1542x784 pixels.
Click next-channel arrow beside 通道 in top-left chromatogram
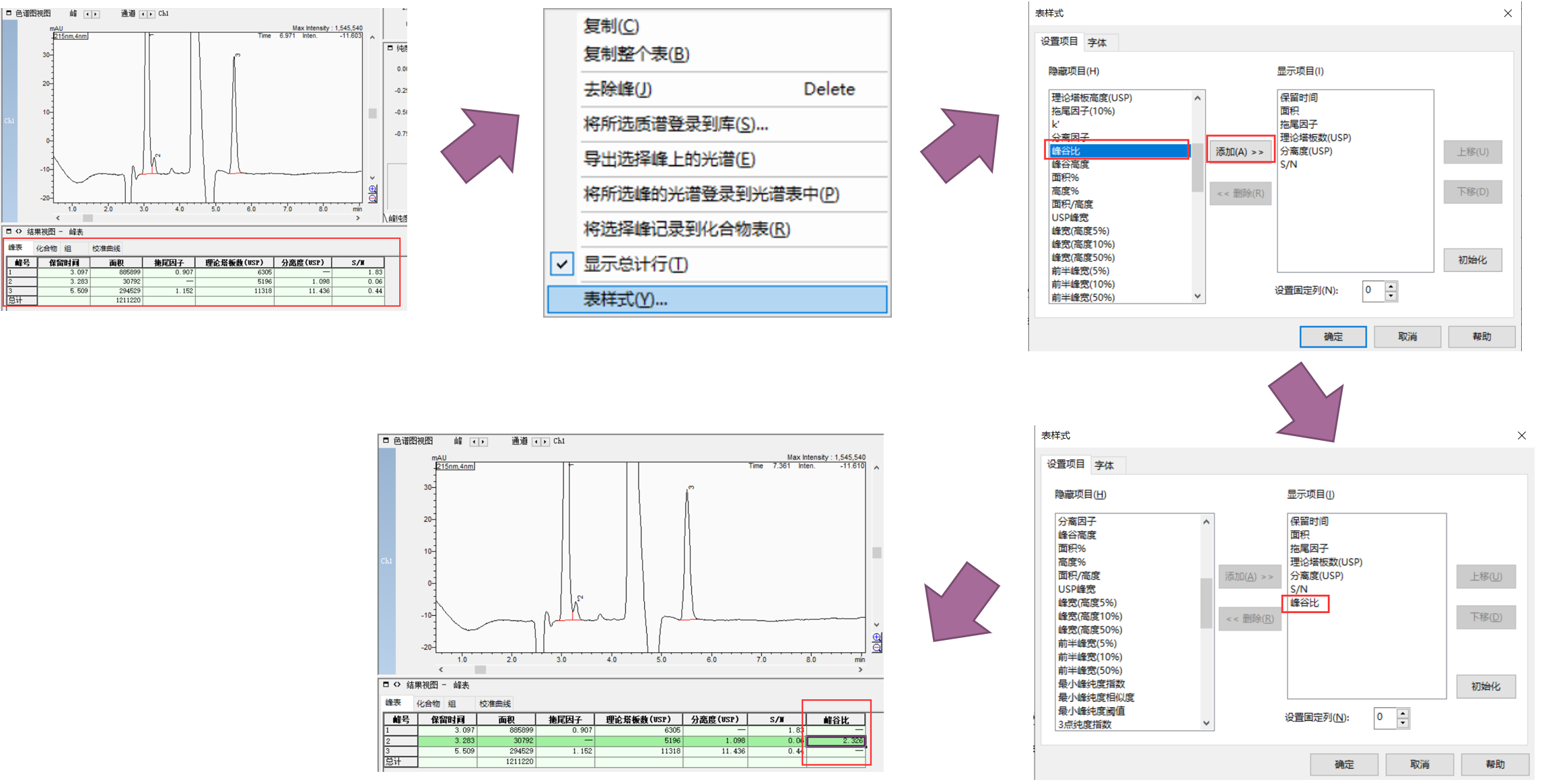click(151, 13)
